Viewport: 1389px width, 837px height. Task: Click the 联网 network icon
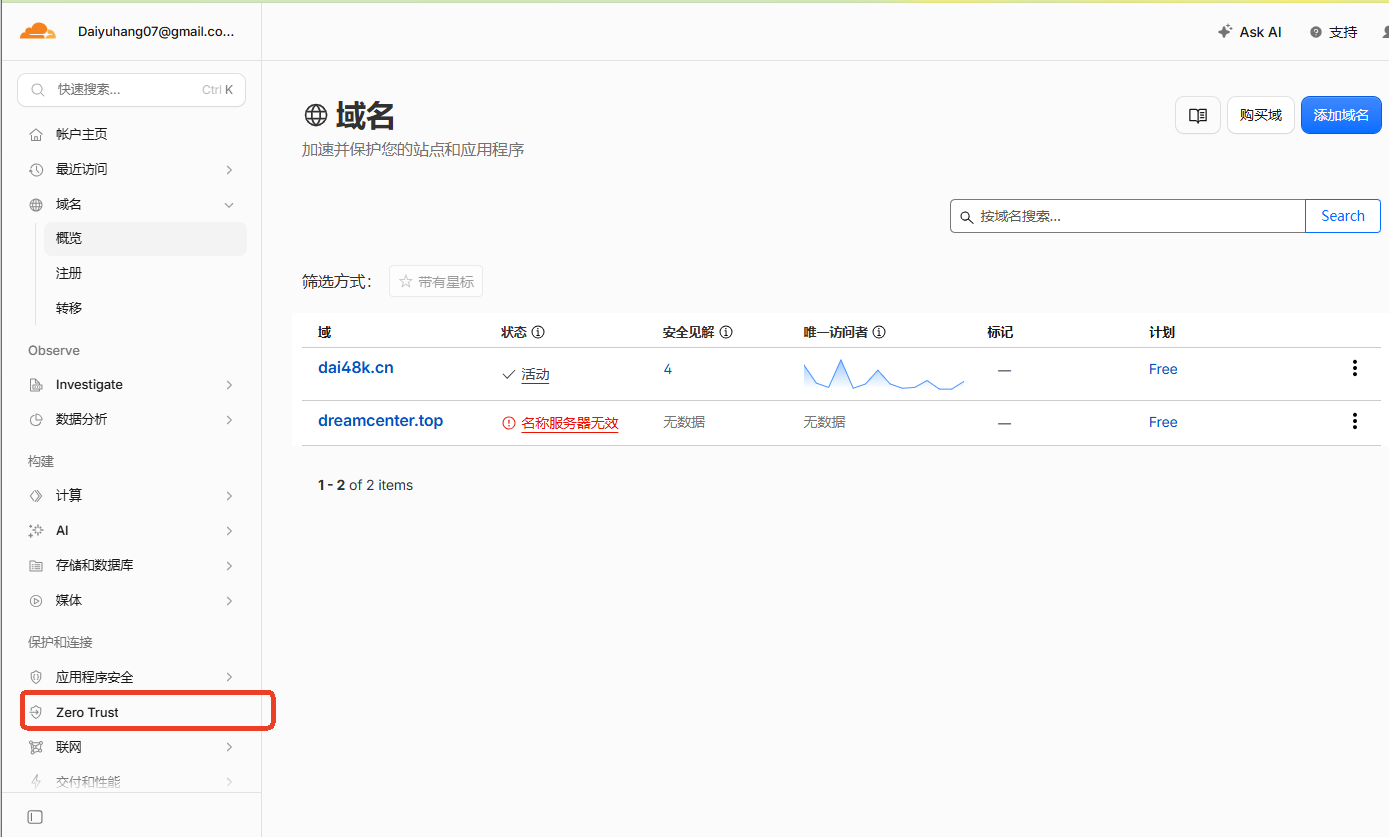click(x=36, y=747)
